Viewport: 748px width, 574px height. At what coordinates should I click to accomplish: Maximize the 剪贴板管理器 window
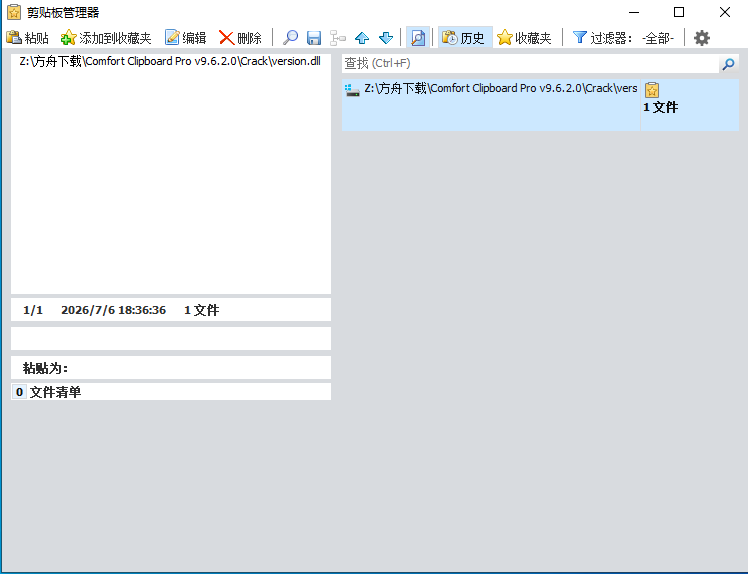coord(679,12)
